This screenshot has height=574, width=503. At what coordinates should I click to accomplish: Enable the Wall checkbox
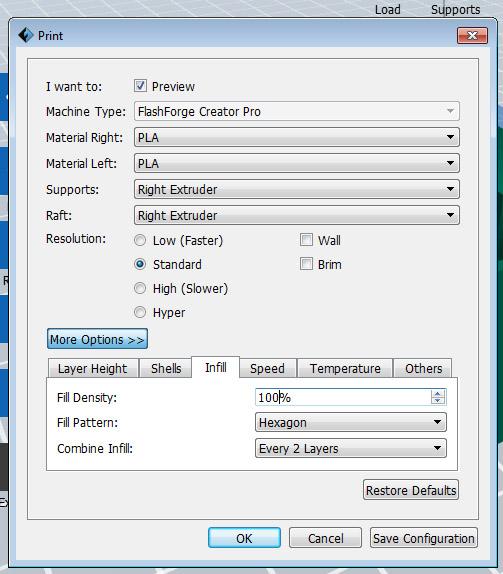point(306,240)
